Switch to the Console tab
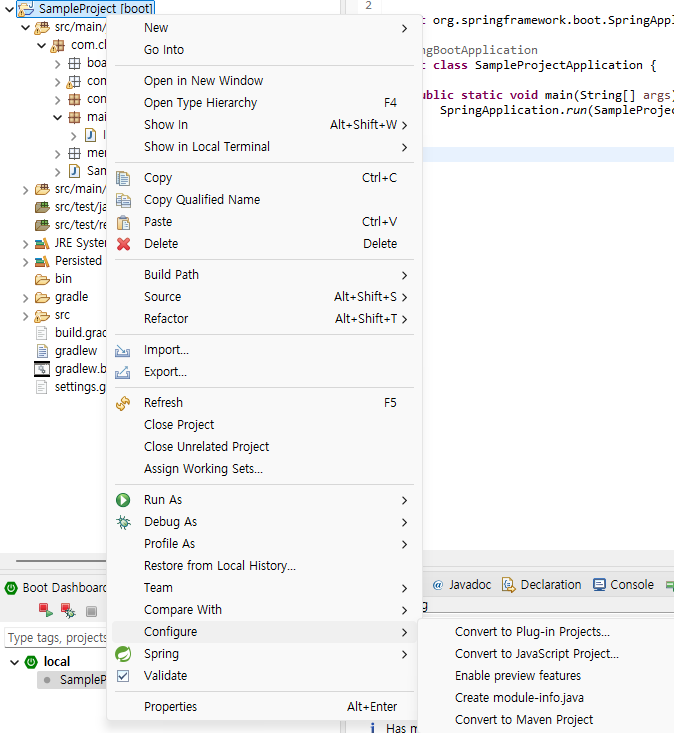The height and width of the screenshot is (733, 674). tap(624, 585)
